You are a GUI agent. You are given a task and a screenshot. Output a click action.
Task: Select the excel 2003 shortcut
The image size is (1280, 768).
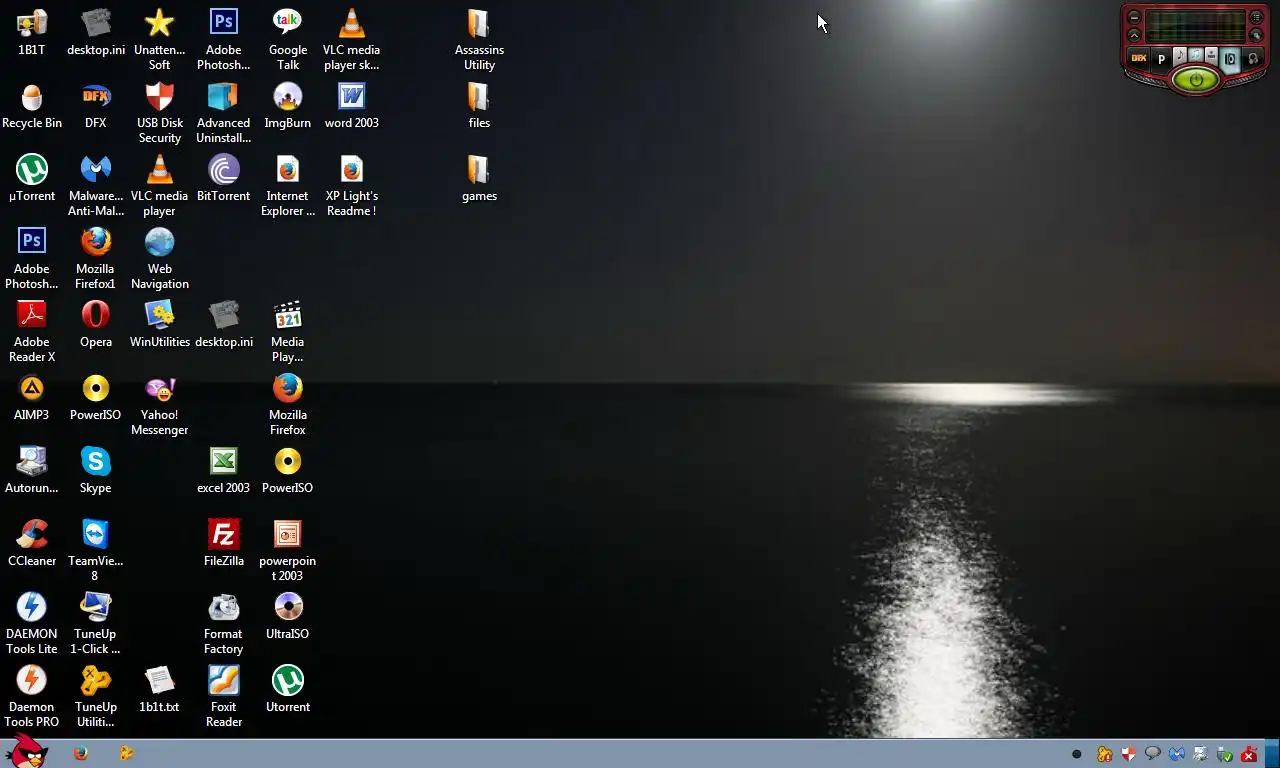224,471
